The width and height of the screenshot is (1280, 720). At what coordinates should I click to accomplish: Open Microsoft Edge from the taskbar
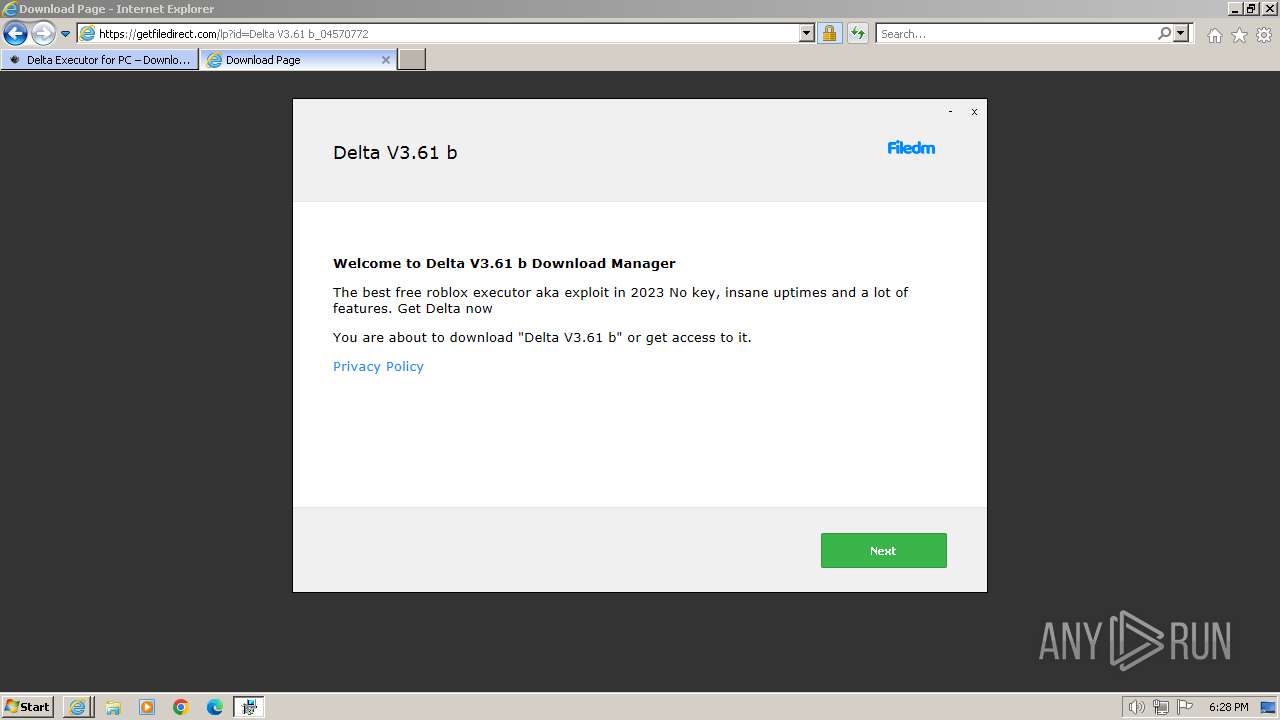coord(215,707)
